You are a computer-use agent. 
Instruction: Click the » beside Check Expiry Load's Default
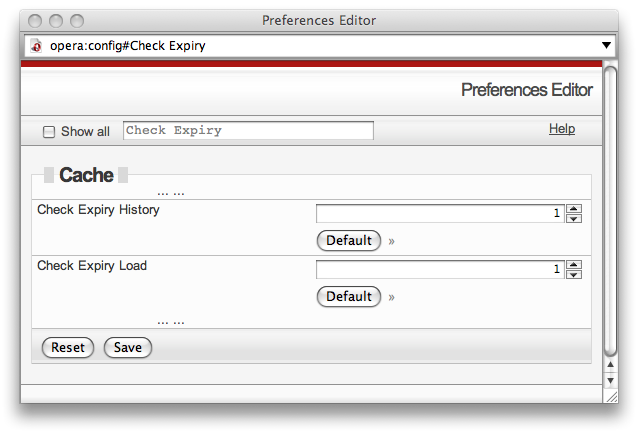point(391,297)
